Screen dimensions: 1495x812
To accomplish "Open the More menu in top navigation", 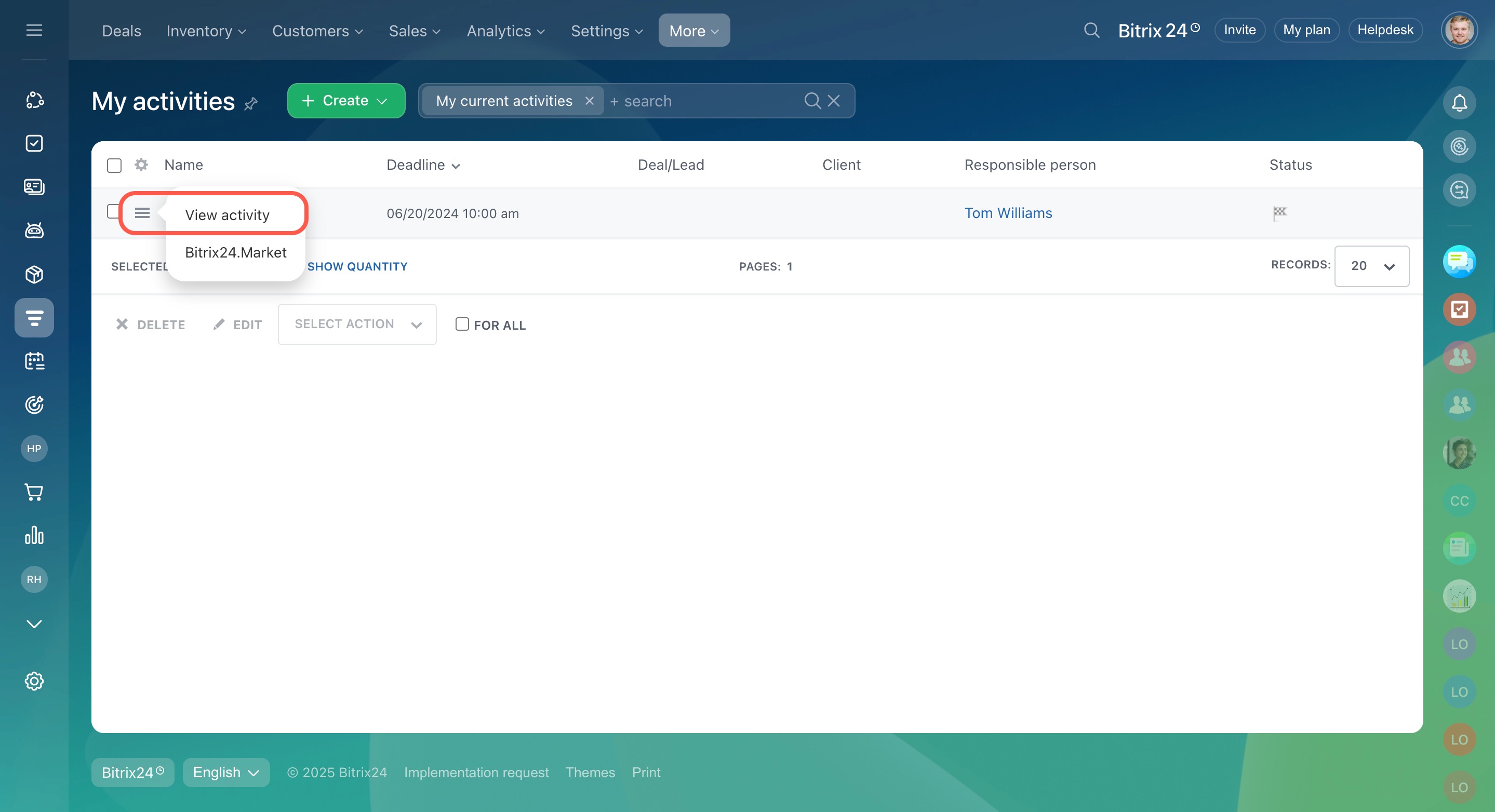I will [x=693, y=31].
